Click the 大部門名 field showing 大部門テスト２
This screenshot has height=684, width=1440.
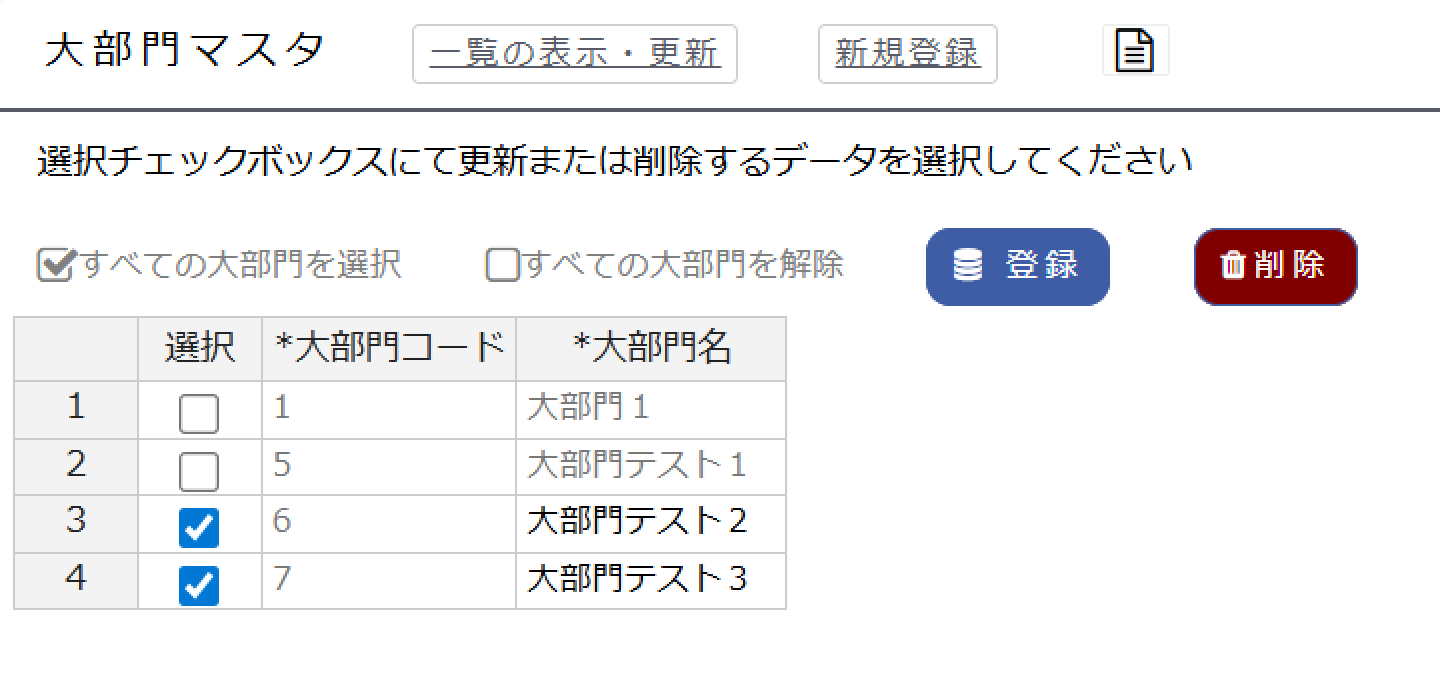click(x=650, y=524)
